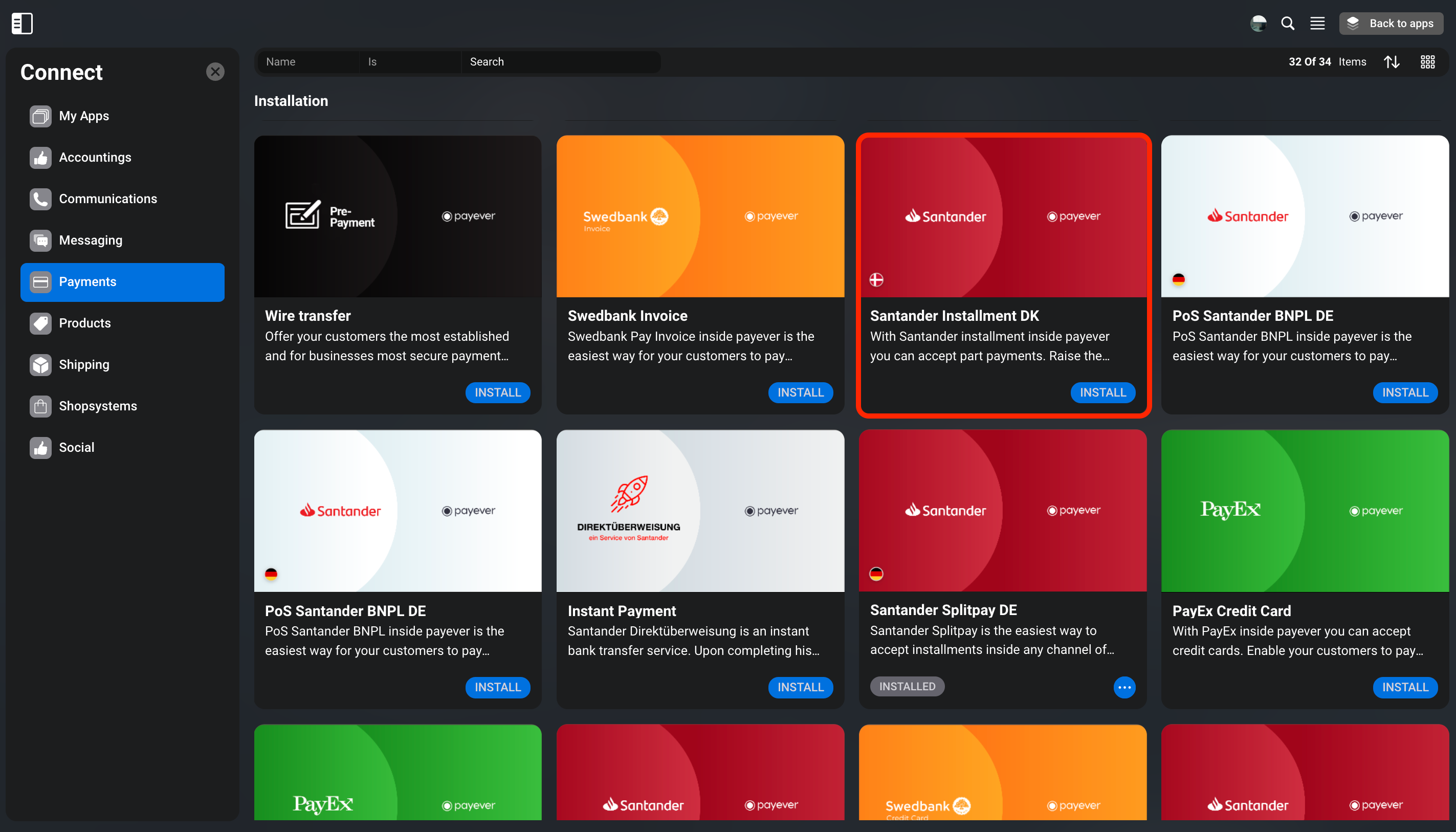This screenshot has height=832, width=1456.
Task: Click INSTALLED badge on Santander Splitpay DE
Action: click(907, 686)
